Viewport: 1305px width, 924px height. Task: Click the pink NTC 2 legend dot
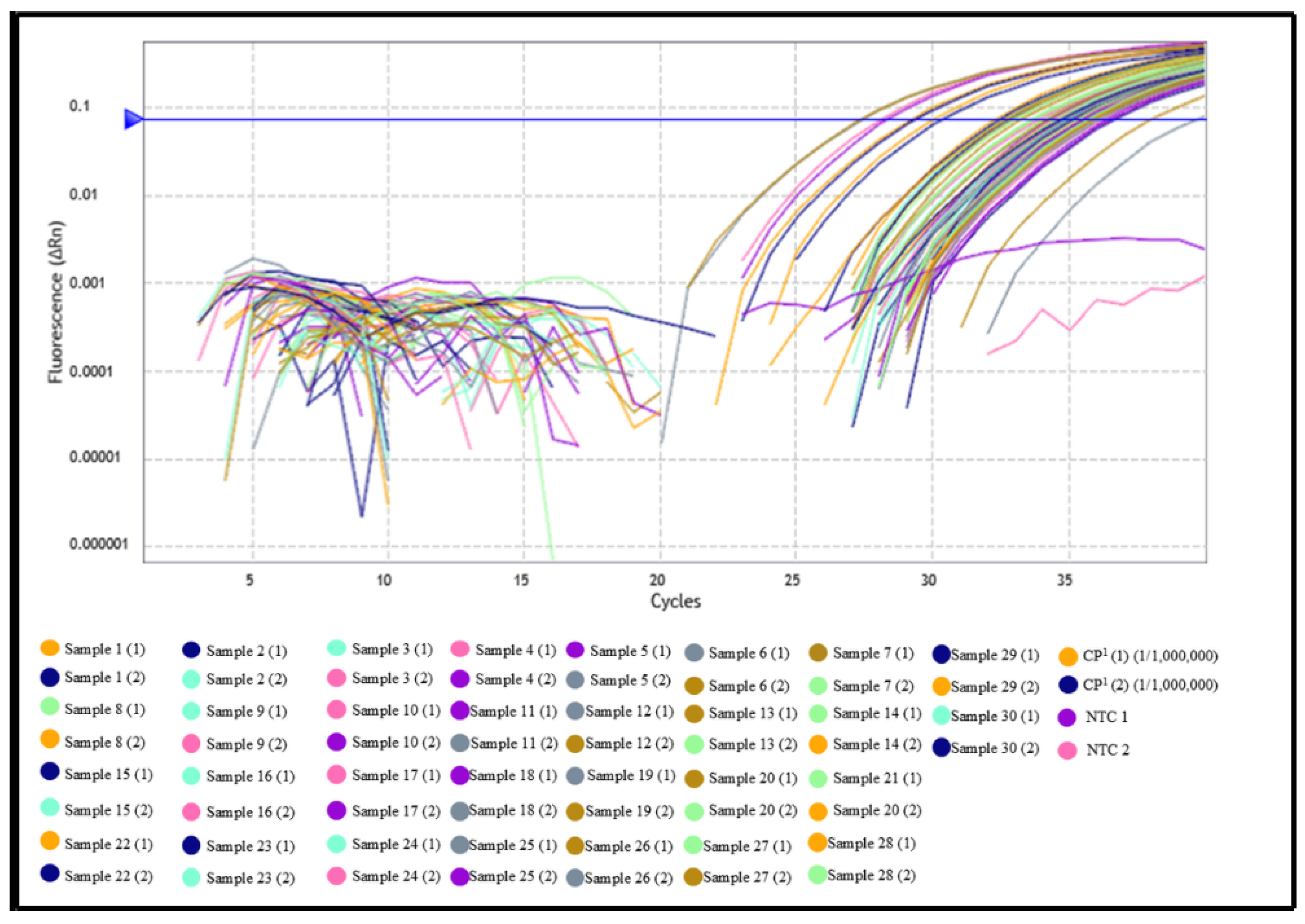(1067, 750)
